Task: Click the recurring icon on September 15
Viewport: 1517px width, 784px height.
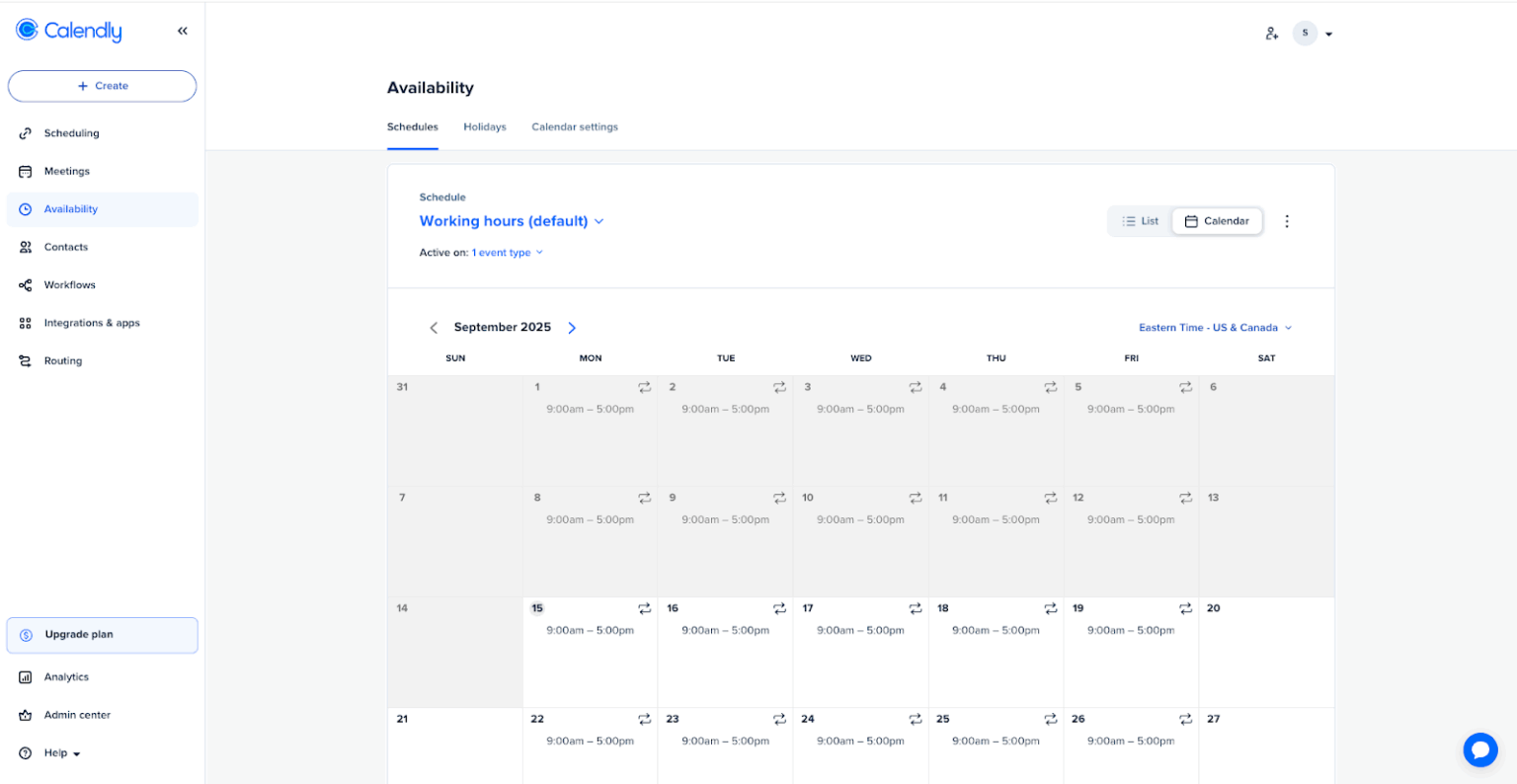Action: click(x=645, y=608)
